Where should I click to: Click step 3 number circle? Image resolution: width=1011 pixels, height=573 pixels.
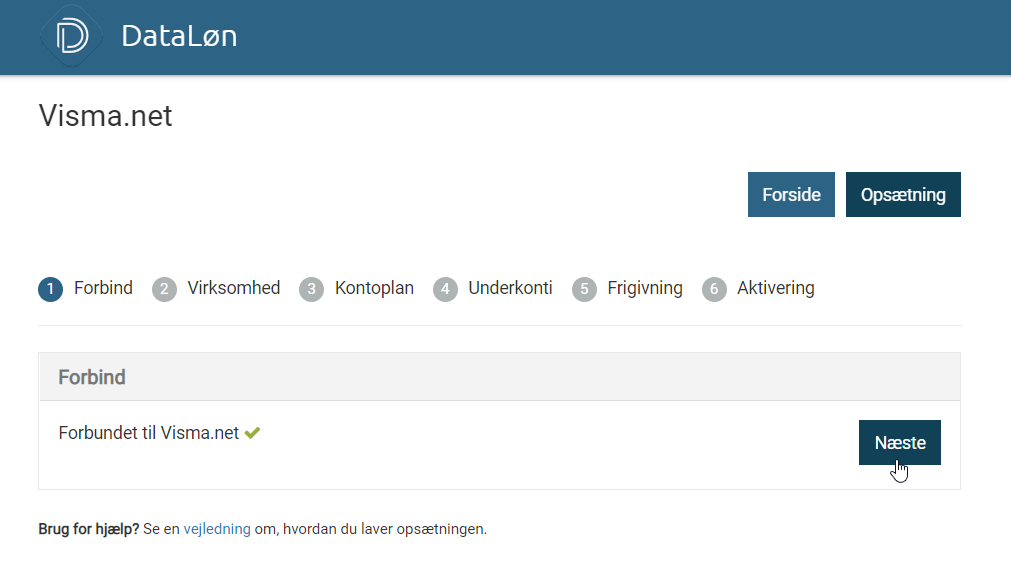[x=311, y=289]
